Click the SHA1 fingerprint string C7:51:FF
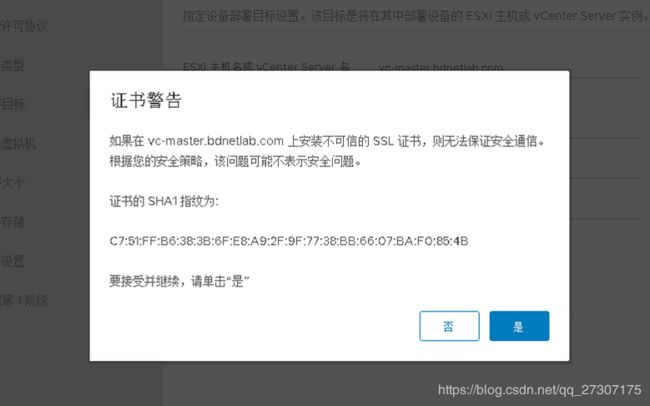The height and width of the screenshot is (406, 650). coord(289,241)
